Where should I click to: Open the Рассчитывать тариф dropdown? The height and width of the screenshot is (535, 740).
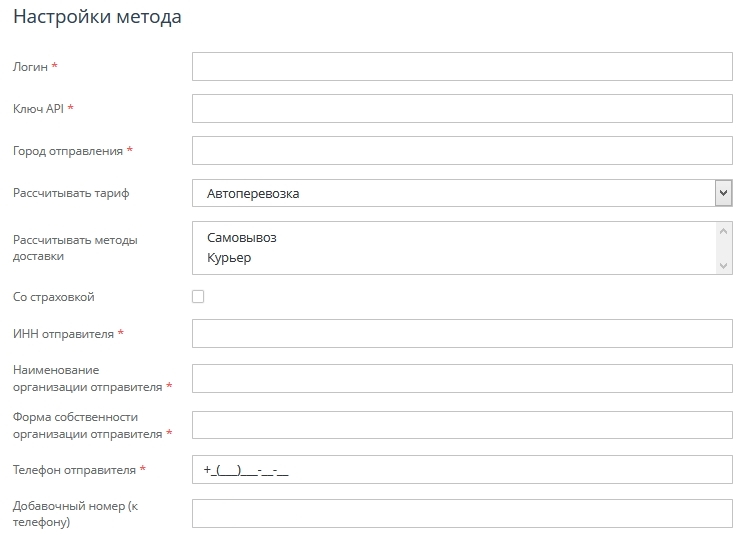click(x=462, y=193)
